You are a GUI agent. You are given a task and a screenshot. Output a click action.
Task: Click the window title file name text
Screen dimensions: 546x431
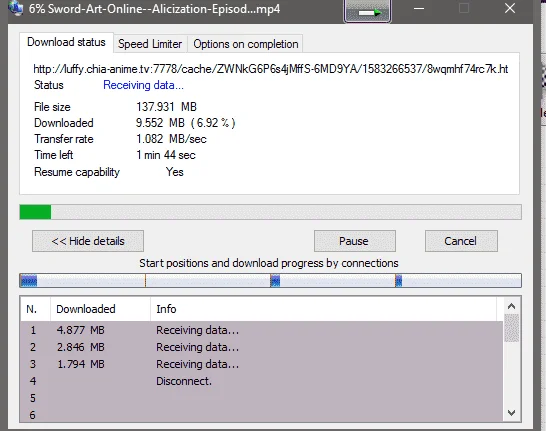(x=154, y=9)
